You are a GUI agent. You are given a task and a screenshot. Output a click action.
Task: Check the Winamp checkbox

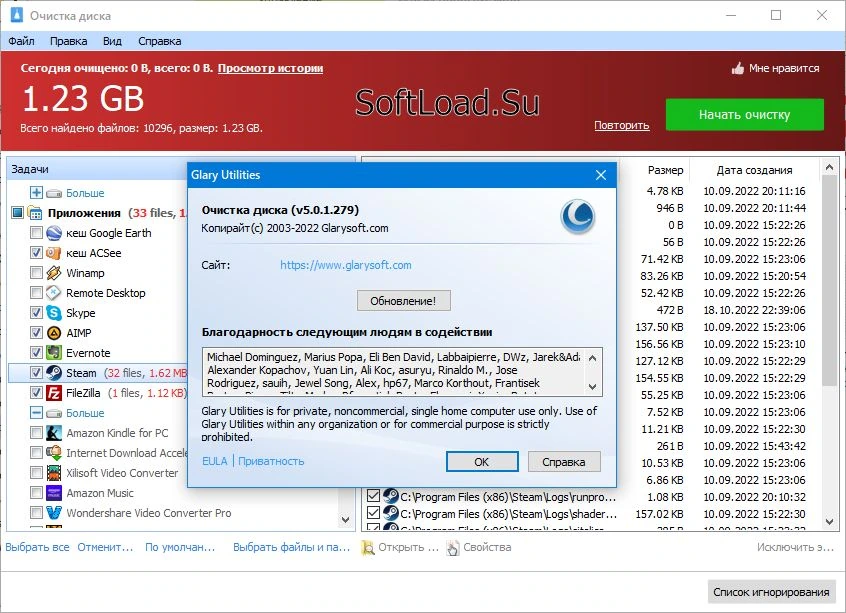tap(36, 273)
